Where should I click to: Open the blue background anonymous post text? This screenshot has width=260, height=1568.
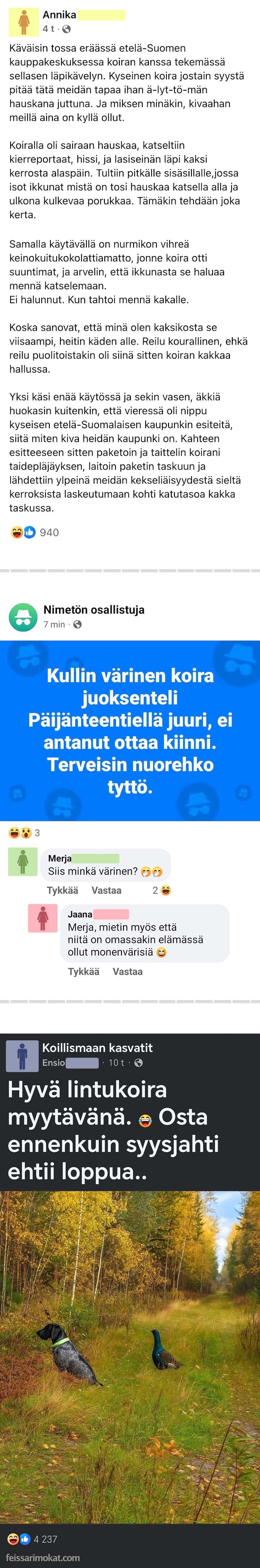coord(130,730)
